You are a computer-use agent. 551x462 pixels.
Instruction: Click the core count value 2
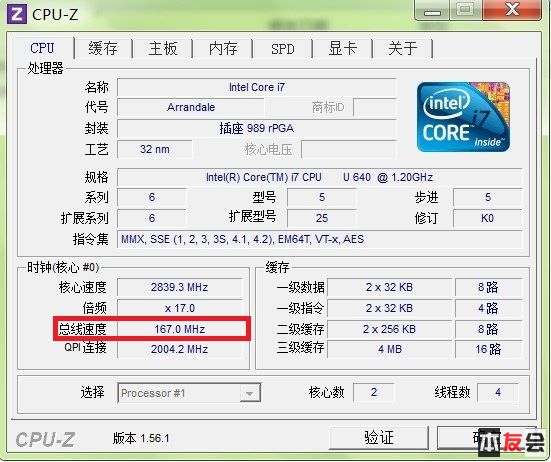(374, 392)
